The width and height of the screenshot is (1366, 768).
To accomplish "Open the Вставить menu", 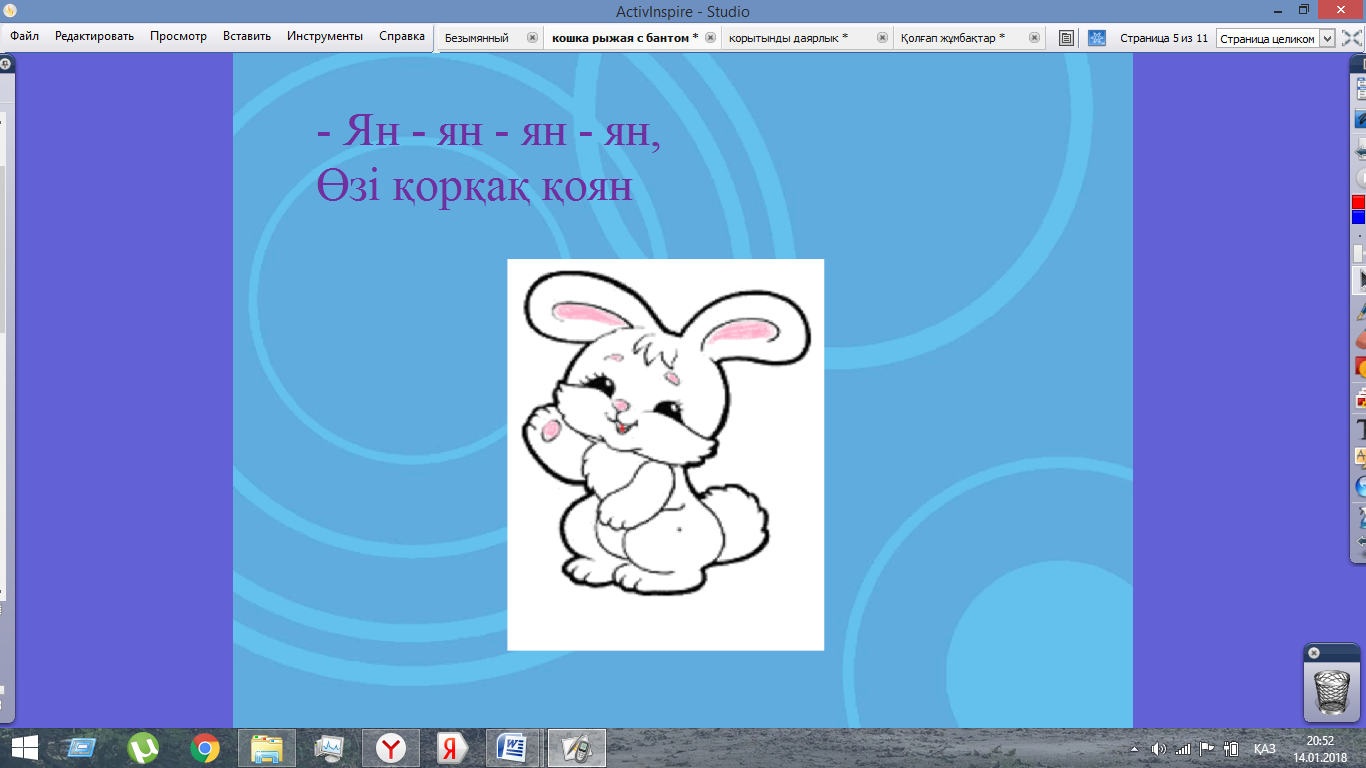I will [247, 36].
